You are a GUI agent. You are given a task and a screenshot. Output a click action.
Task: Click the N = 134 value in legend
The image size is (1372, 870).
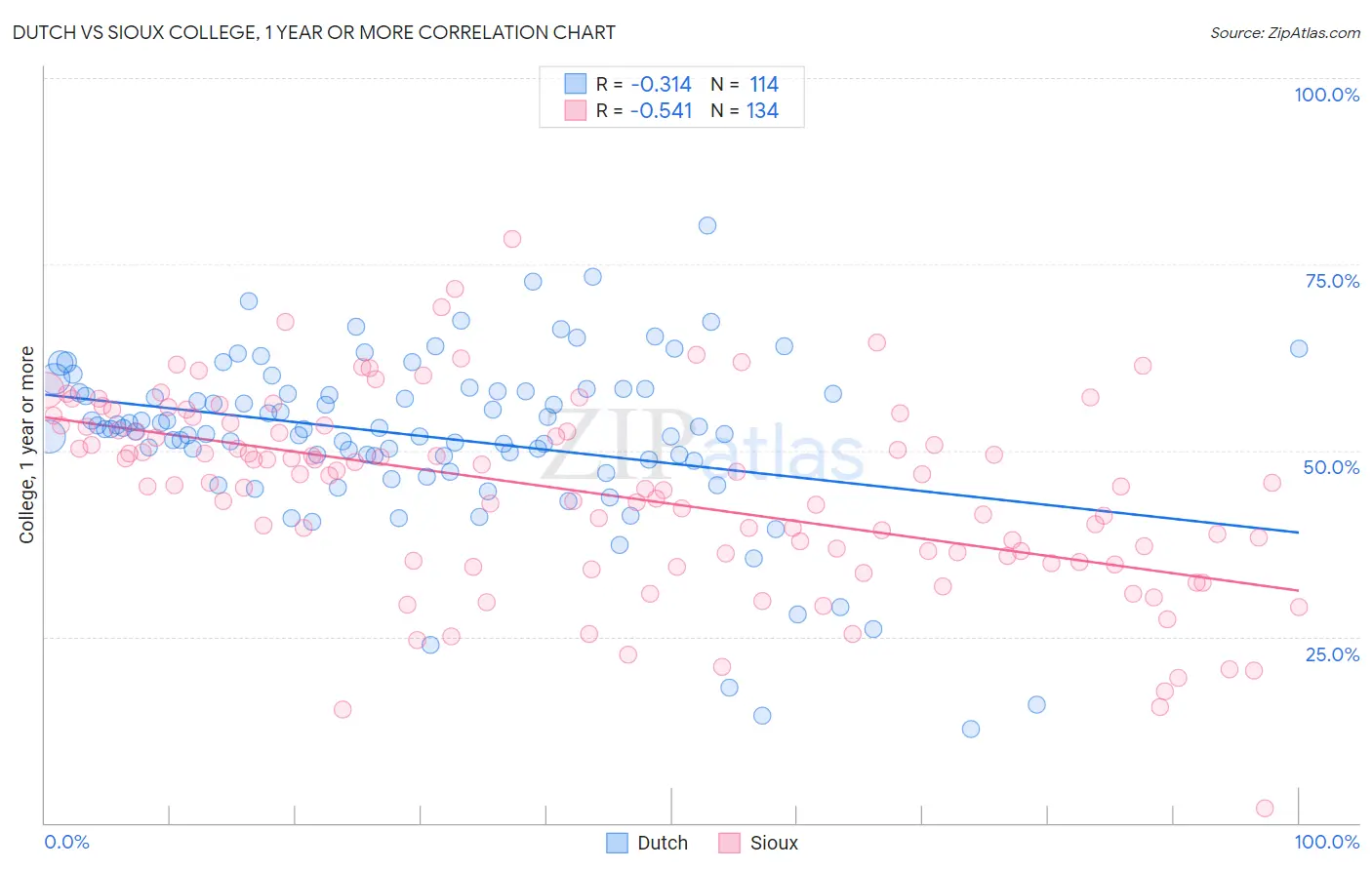(x=745, y=110)
